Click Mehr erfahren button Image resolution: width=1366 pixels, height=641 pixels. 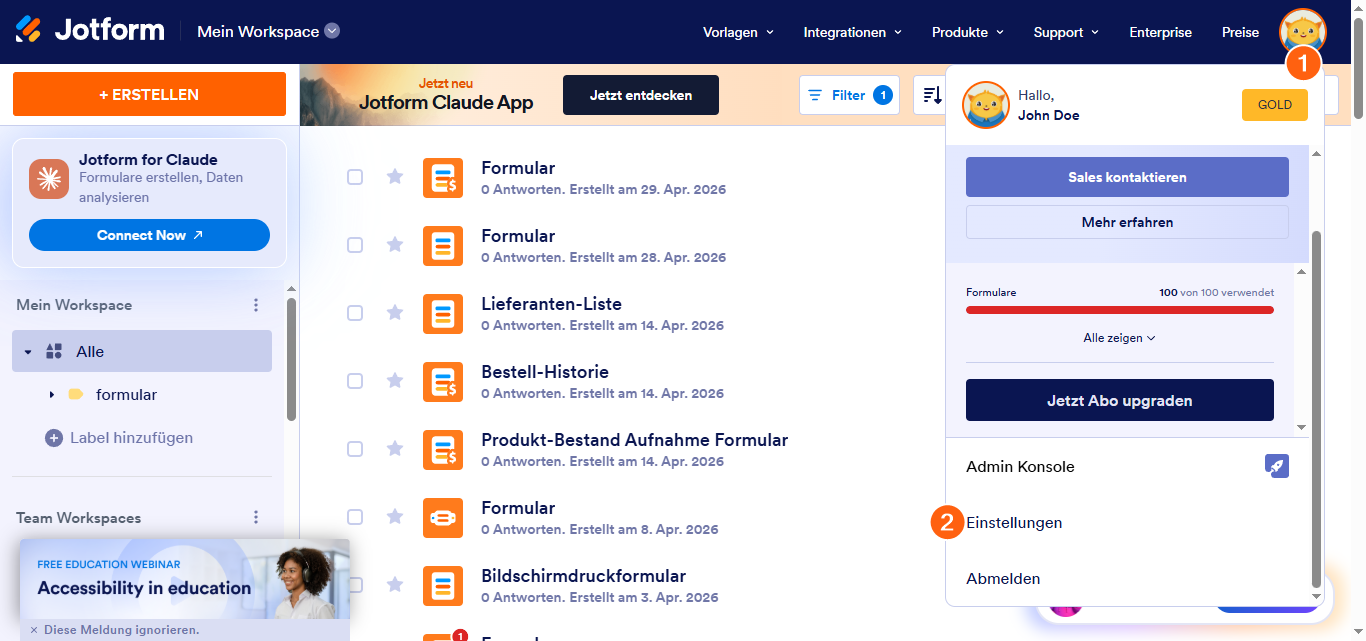coord(1127,222)
